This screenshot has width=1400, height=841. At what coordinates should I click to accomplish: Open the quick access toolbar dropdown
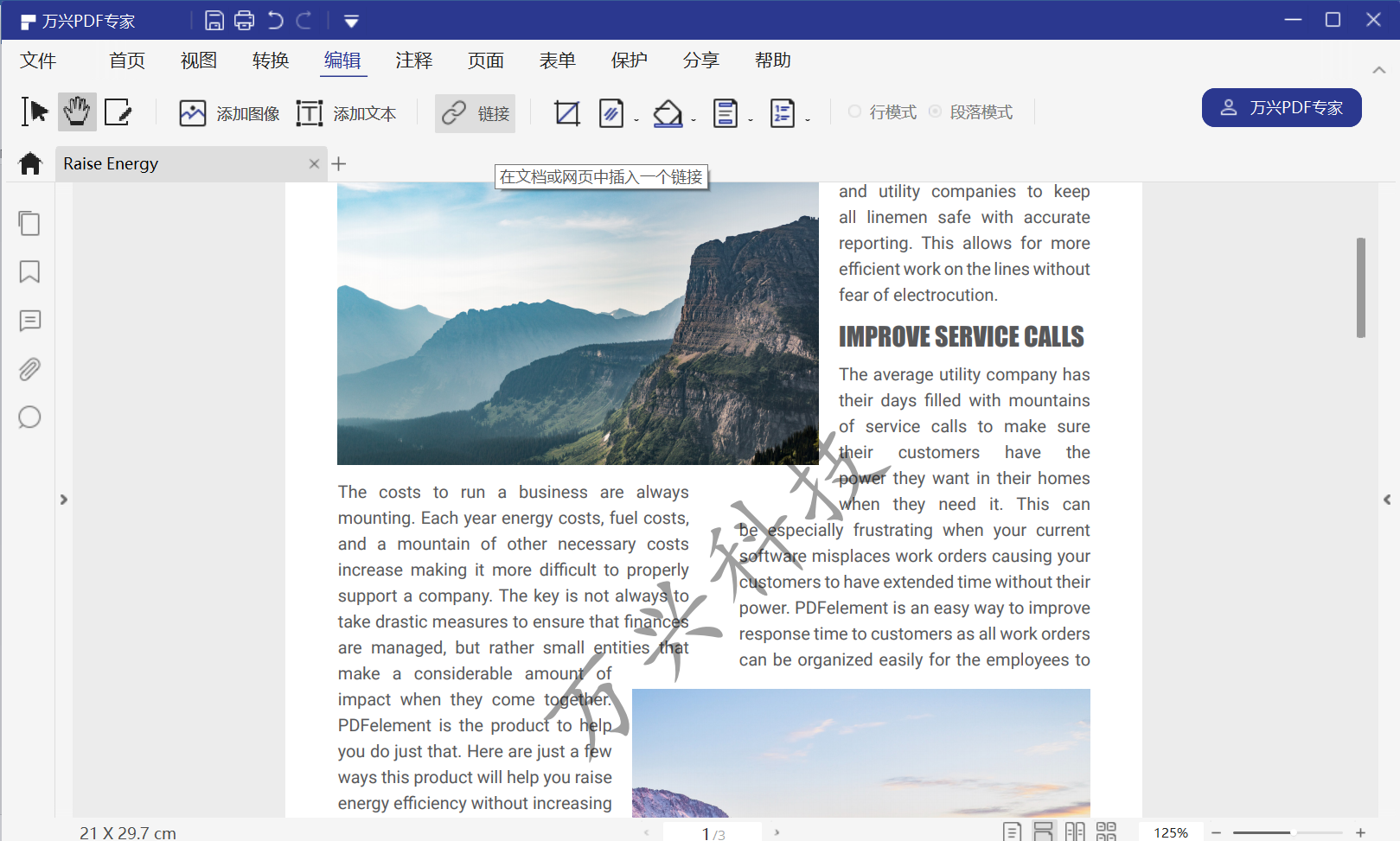(x=351, y=22)
